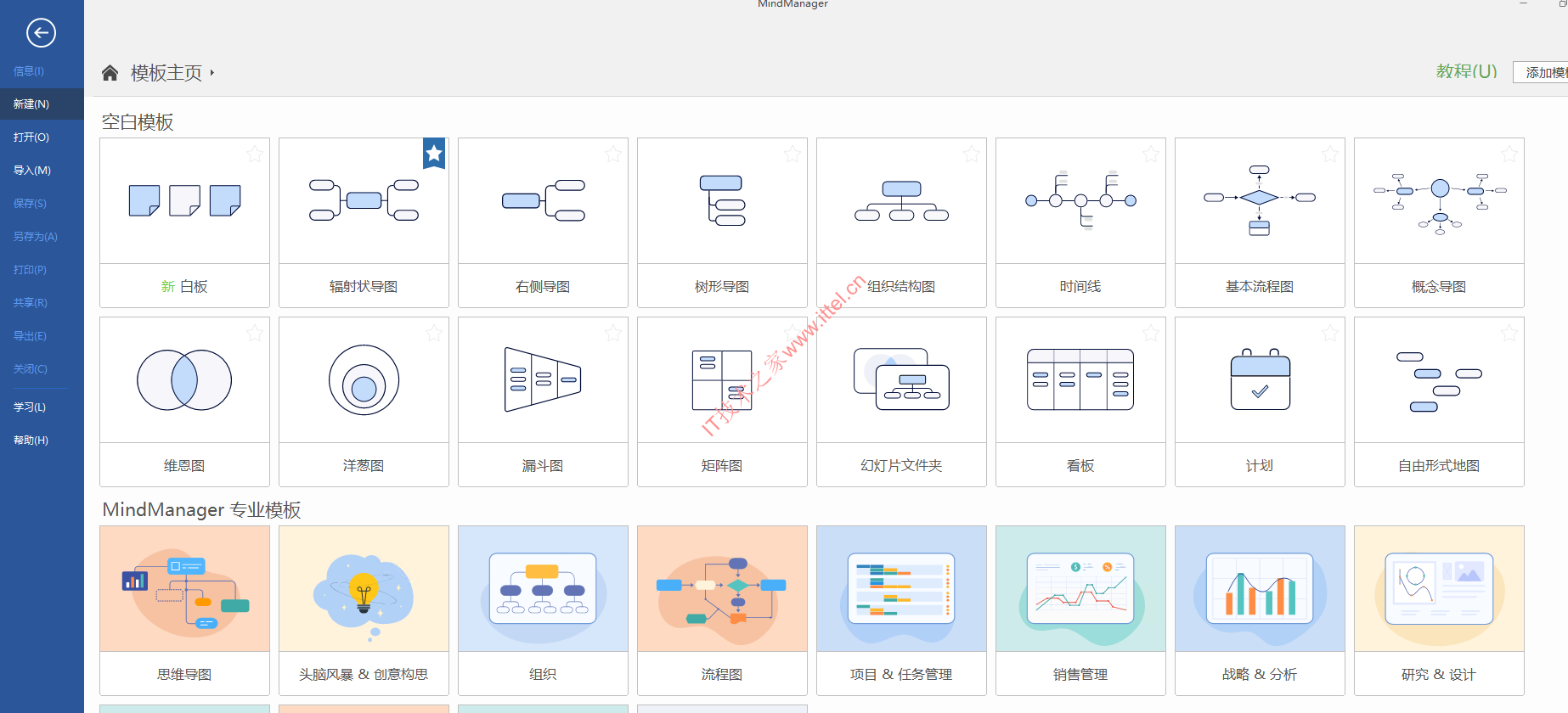
Task: Choose 导出(E) sidebar entry
Action: pos(30,336)
